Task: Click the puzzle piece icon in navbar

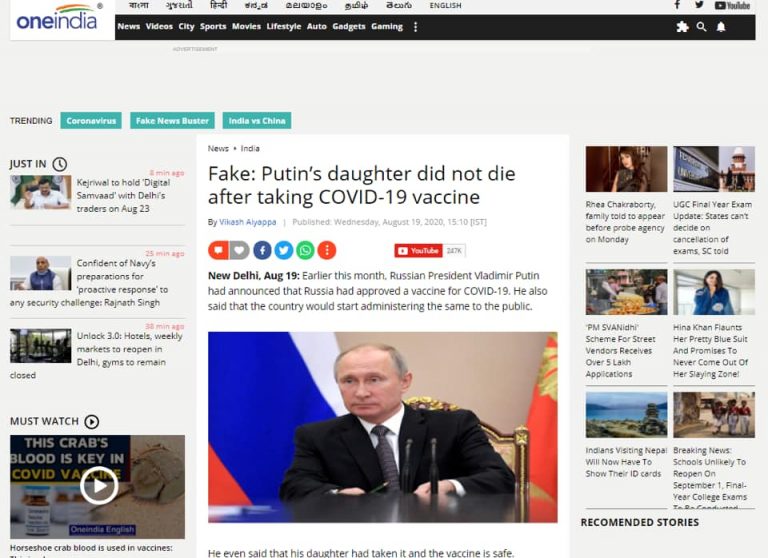Action: coord(682,26)
